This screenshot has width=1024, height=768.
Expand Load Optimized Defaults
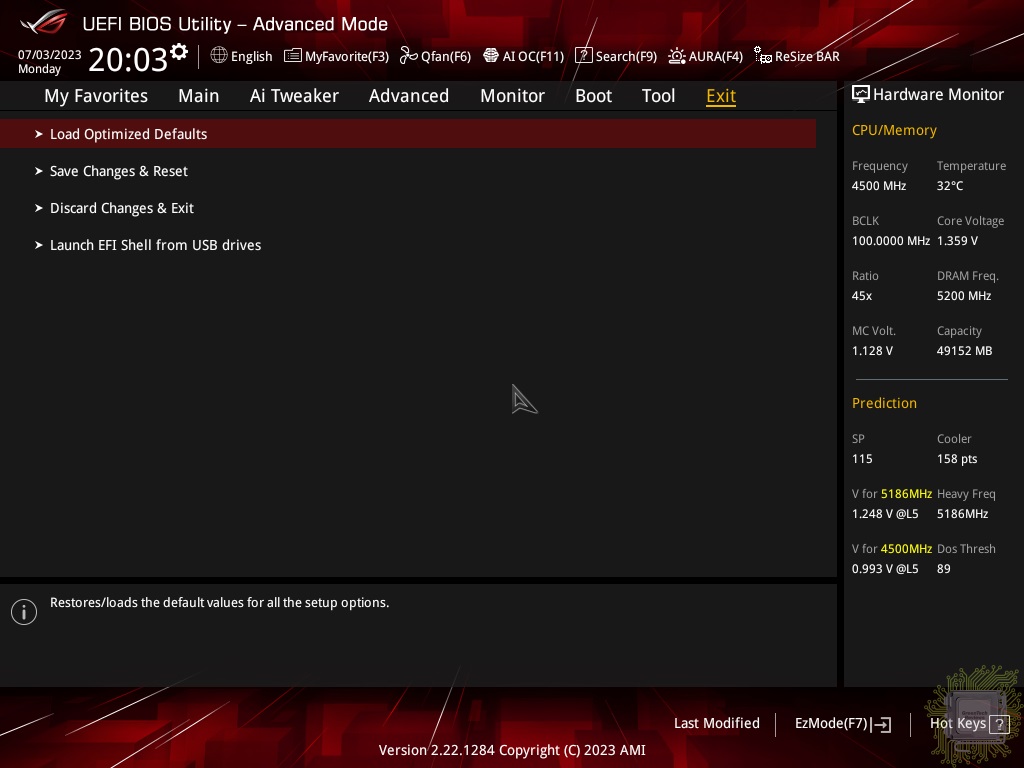[128, 134]
